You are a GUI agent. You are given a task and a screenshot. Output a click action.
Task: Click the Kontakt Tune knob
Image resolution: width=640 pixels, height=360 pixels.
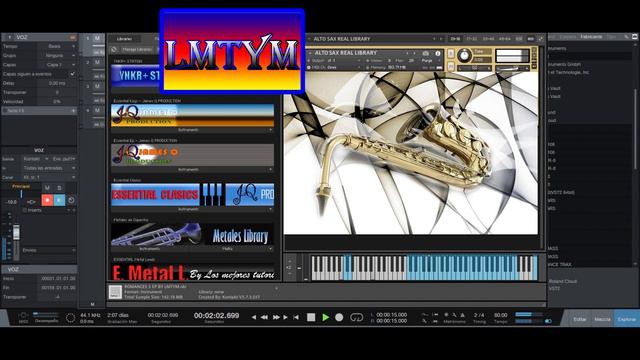click(464, 56)
